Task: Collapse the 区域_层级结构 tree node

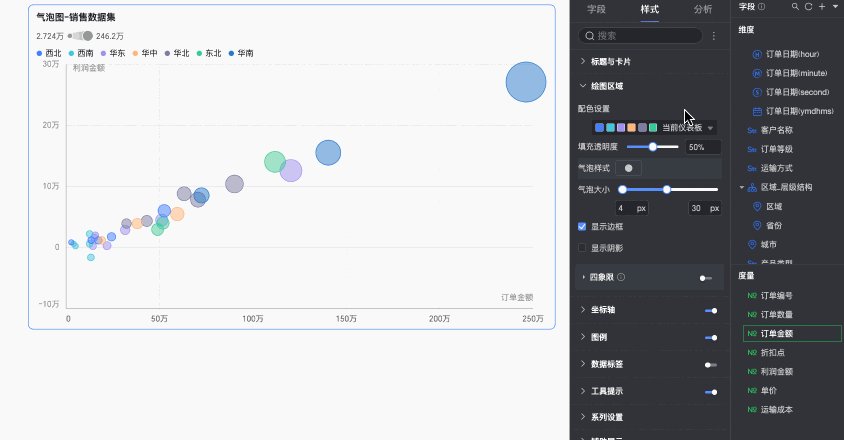Action: pyautogui.click(x=742, y=187)
